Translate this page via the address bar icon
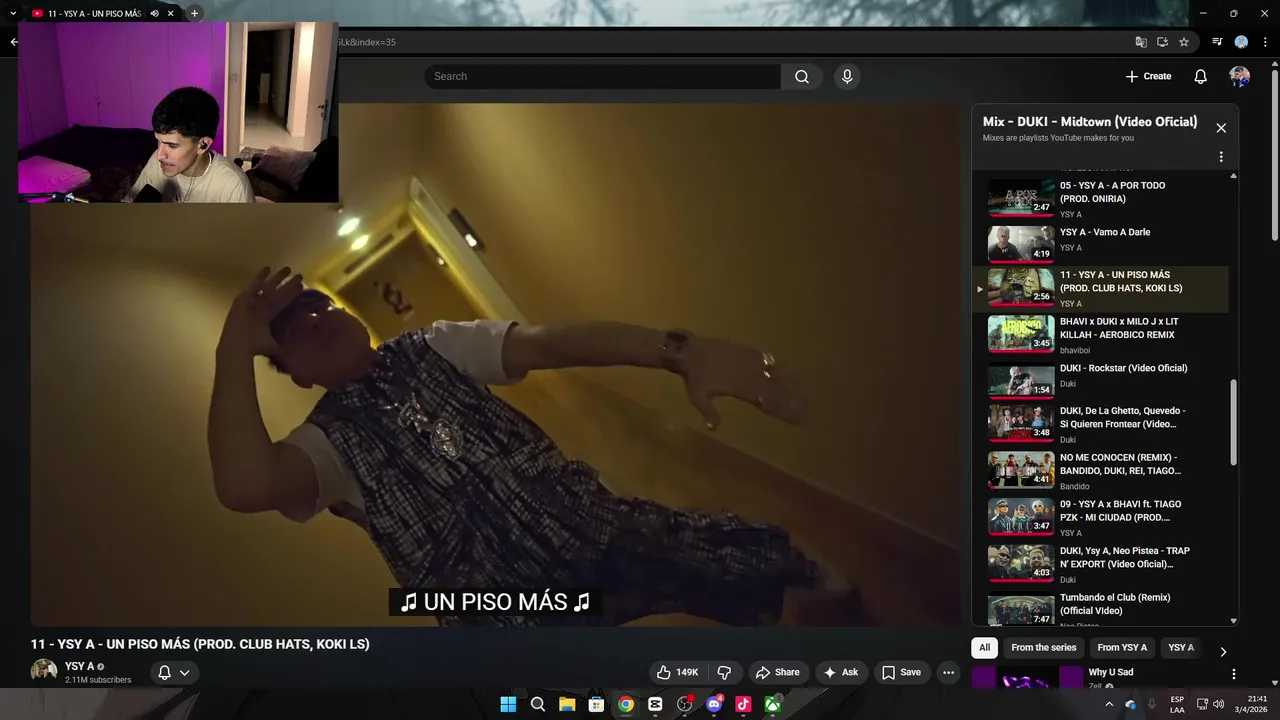The image size is (1280, 720). pyautogui.click(x=1141, y=42)
